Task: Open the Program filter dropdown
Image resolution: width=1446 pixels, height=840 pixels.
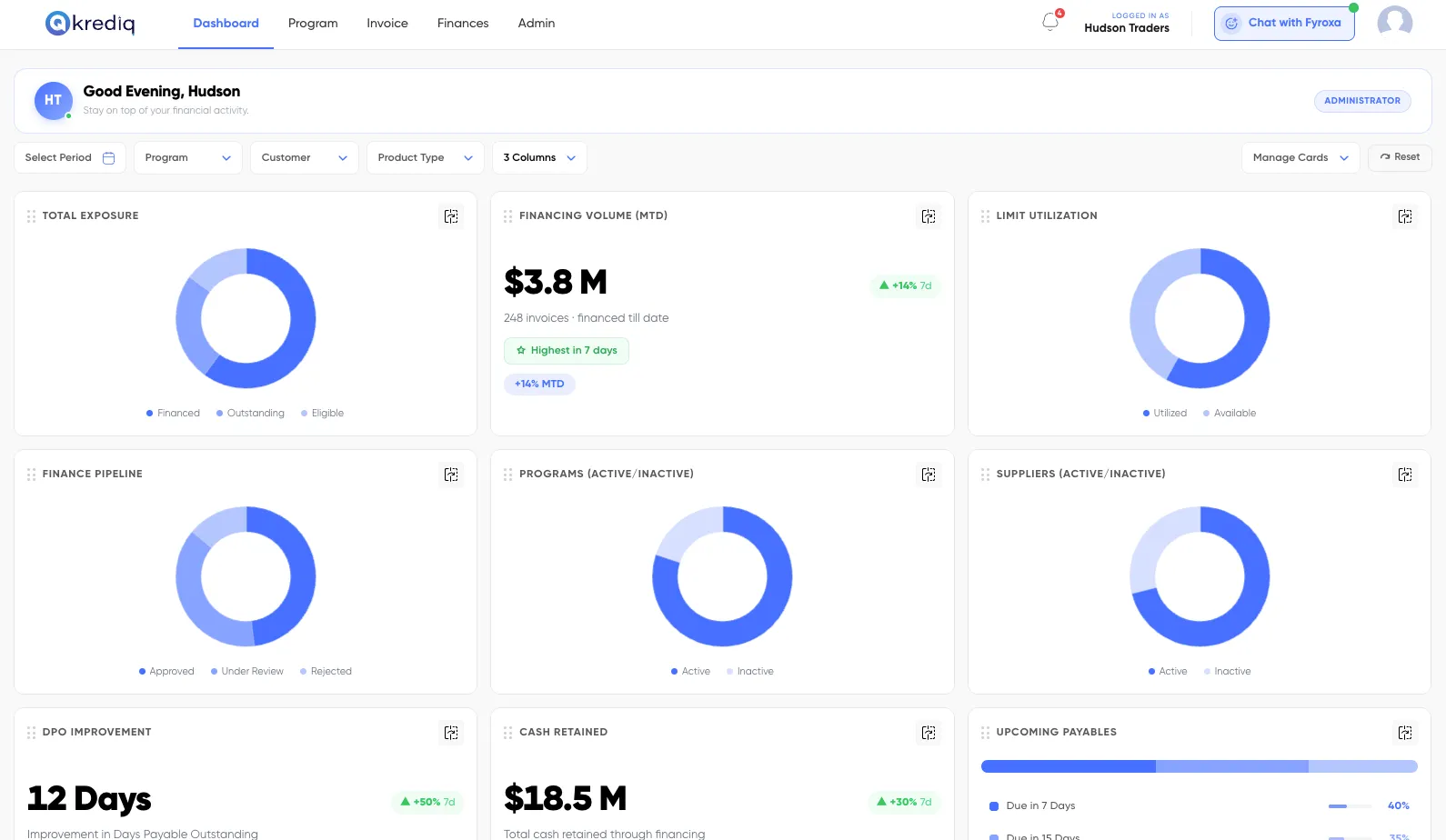Action: click(188, 157)
